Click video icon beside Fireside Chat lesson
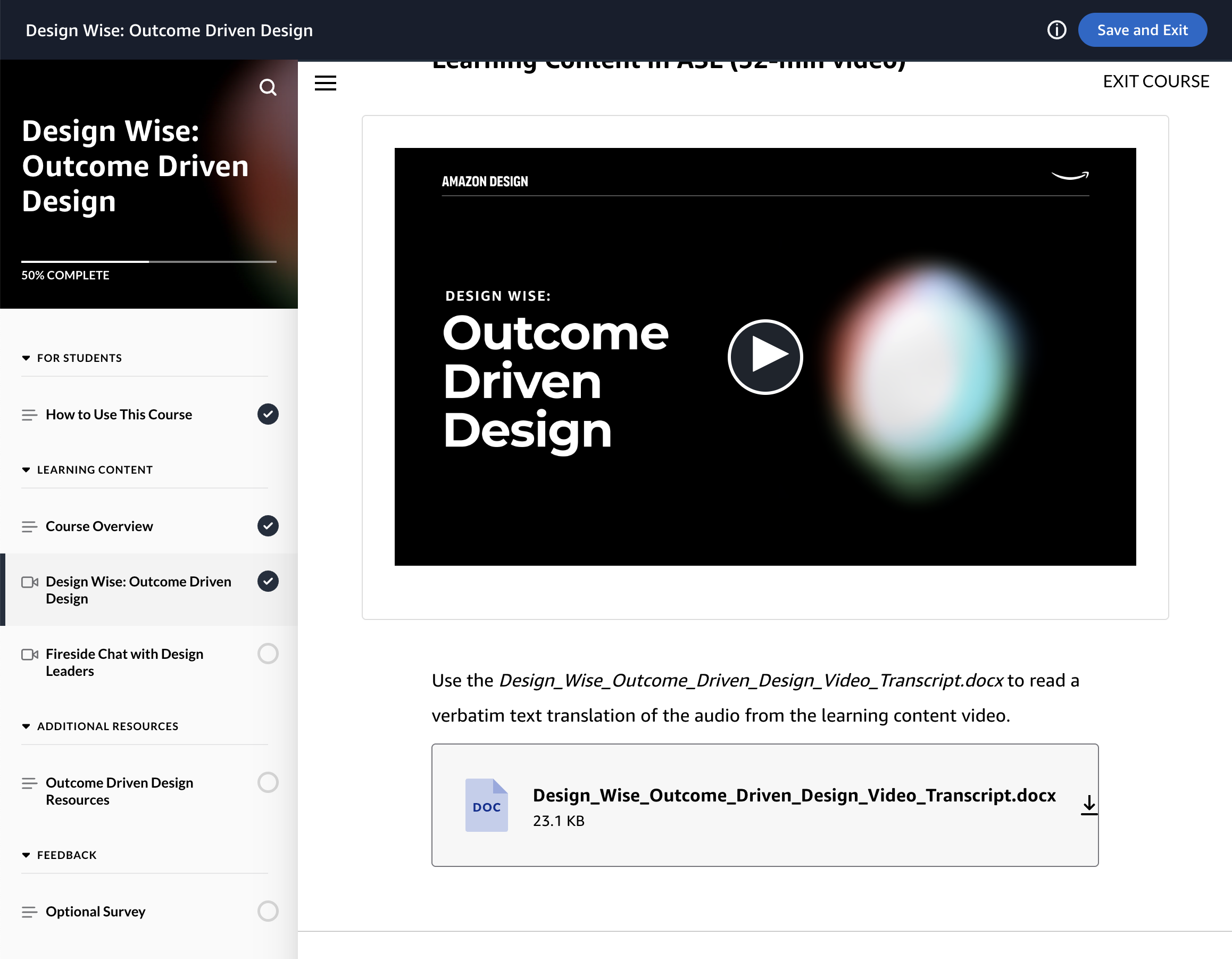Viewport: 1232px width, 959px height. point(29,654)
